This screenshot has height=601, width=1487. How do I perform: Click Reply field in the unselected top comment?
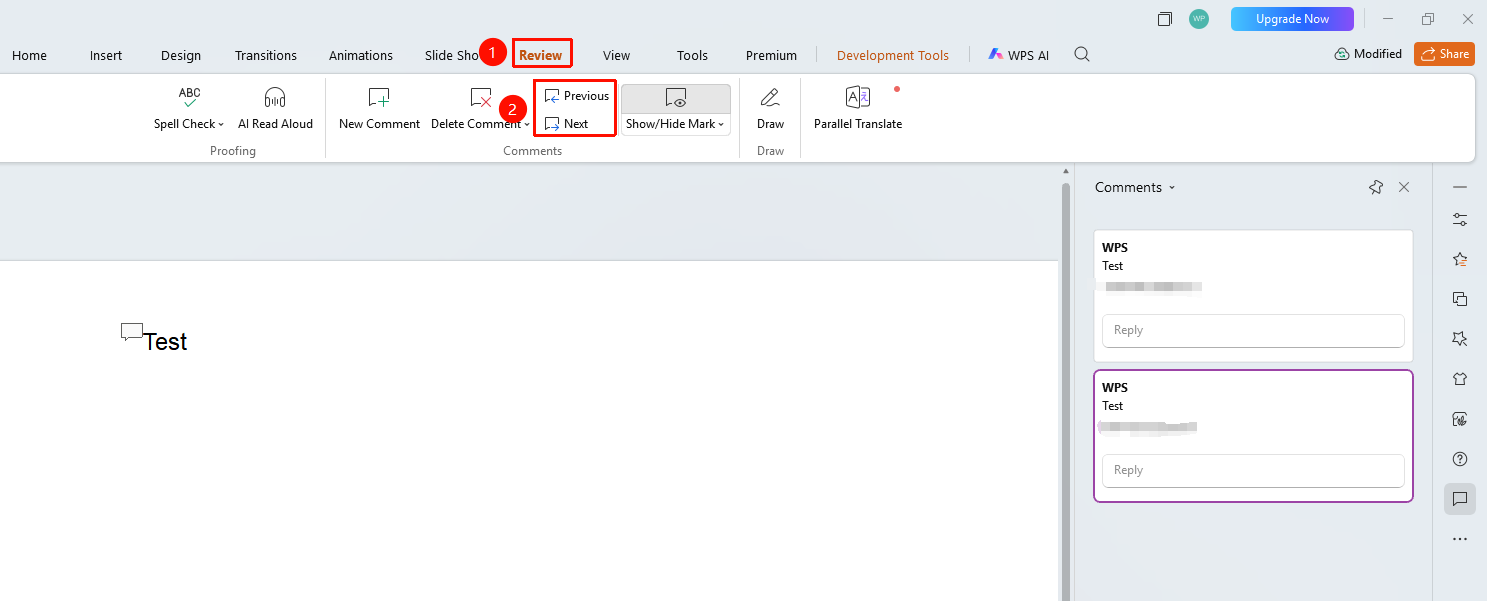coord(1253,330)
